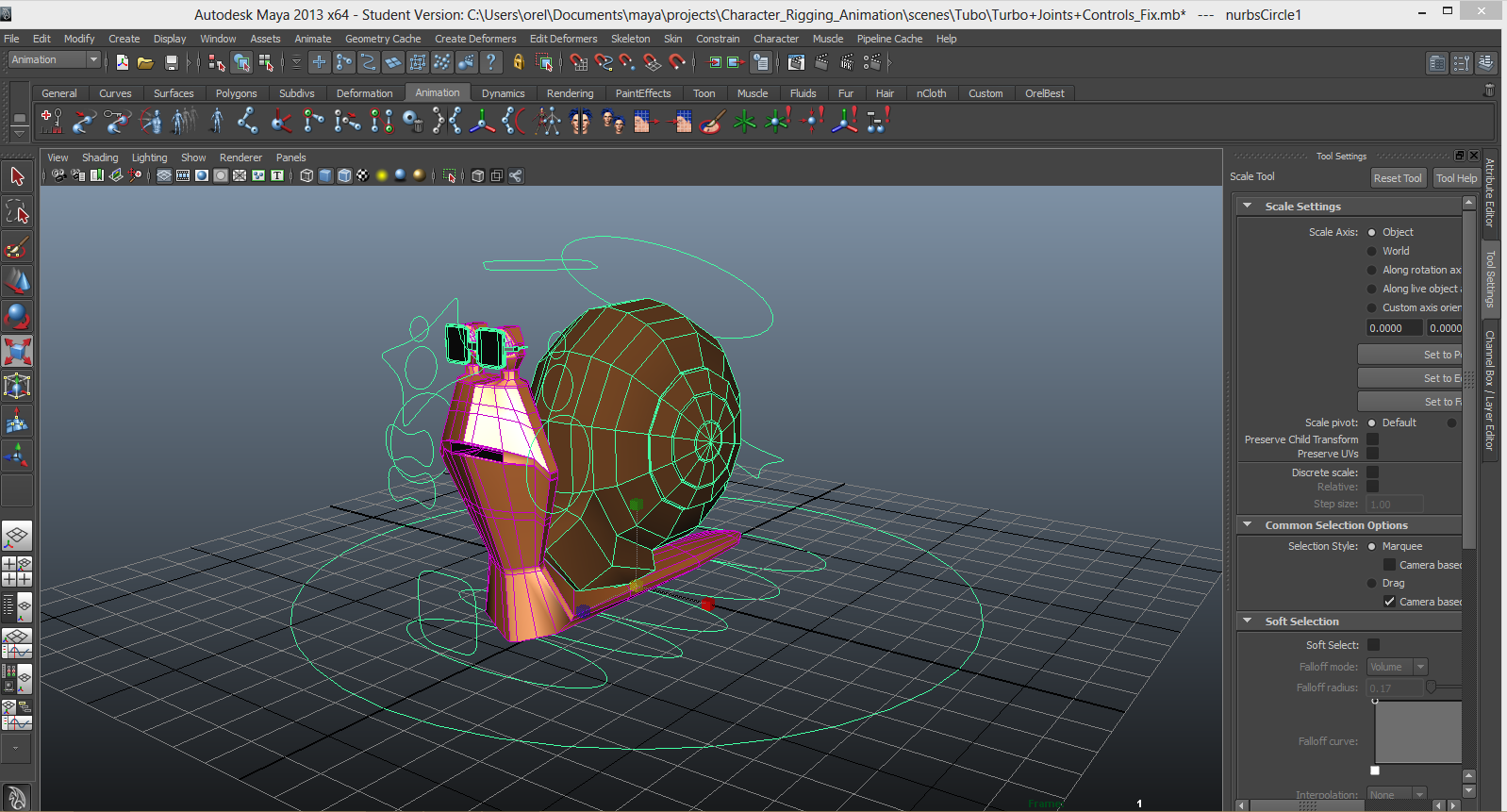Collapse the Scale Settings section

1248,206
